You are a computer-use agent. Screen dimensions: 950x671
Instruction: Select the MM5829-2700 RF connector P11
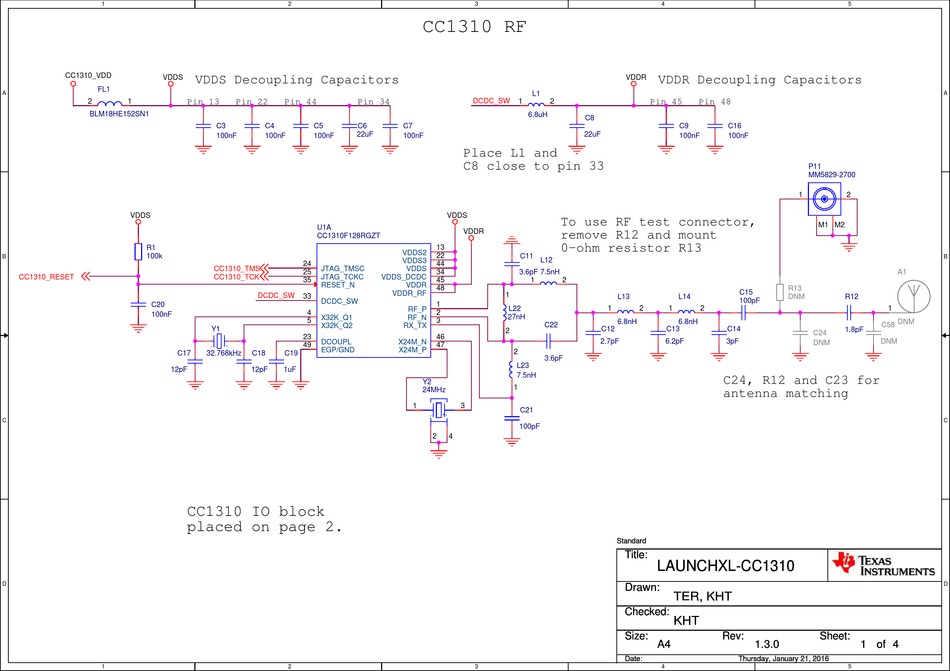(x=823, y=197)
